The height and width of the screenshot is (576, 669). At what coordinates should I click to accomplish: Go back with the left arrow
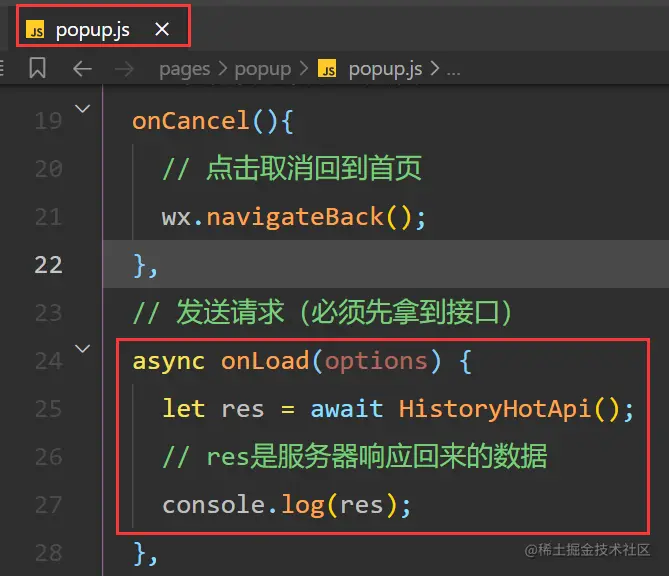pyautogui.click(x=82, y=69)
